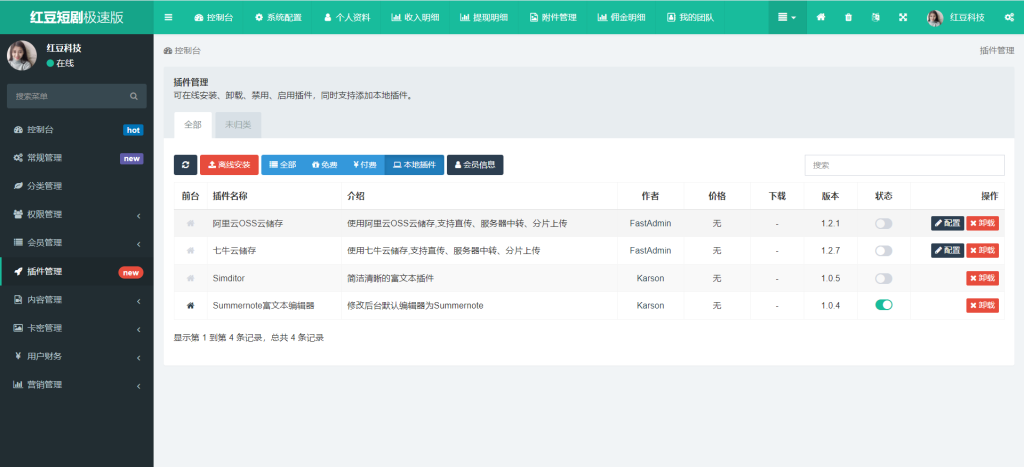
Task: Show 本地插件 filter
Action: pos(414,165)
